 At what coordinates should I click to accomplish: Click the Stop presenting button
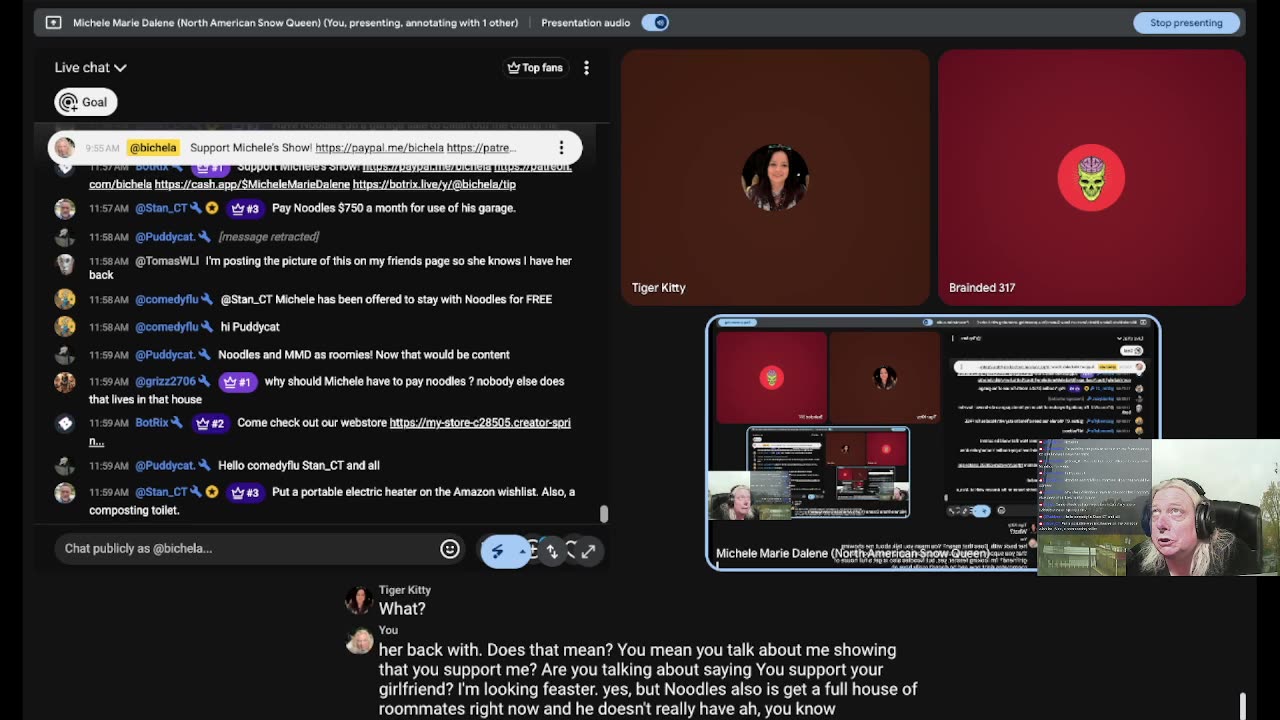pyautogui.click(x=1186, y=22)
